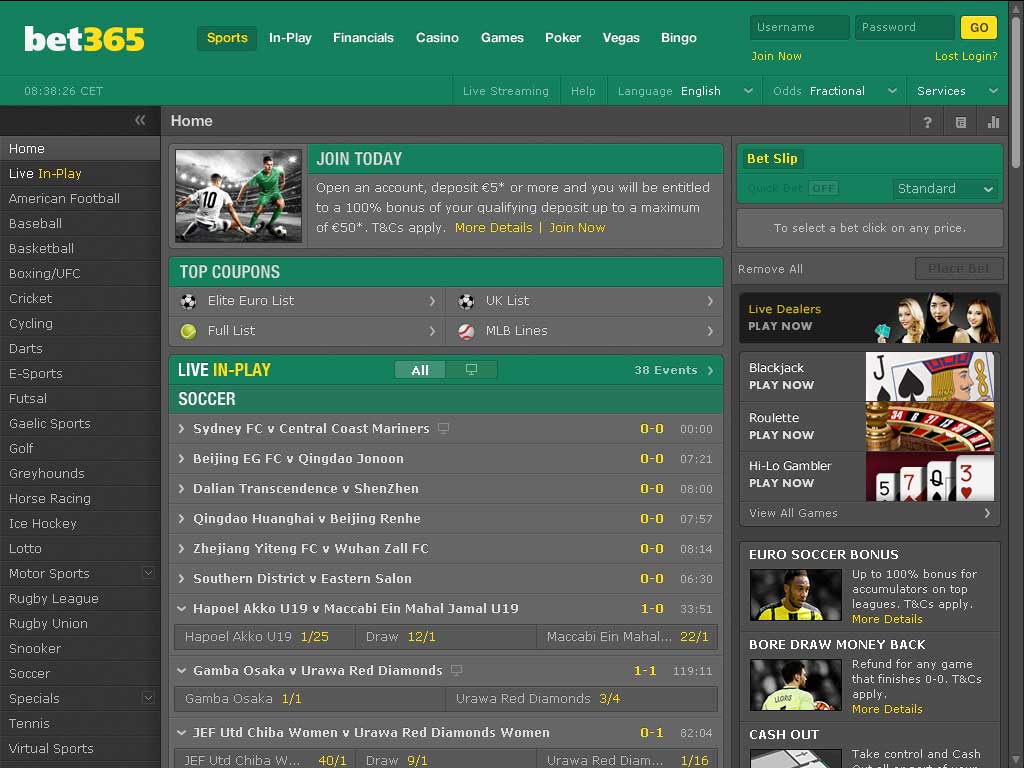Click View All Games link
1024x768 pixels.
click(870, 513)
